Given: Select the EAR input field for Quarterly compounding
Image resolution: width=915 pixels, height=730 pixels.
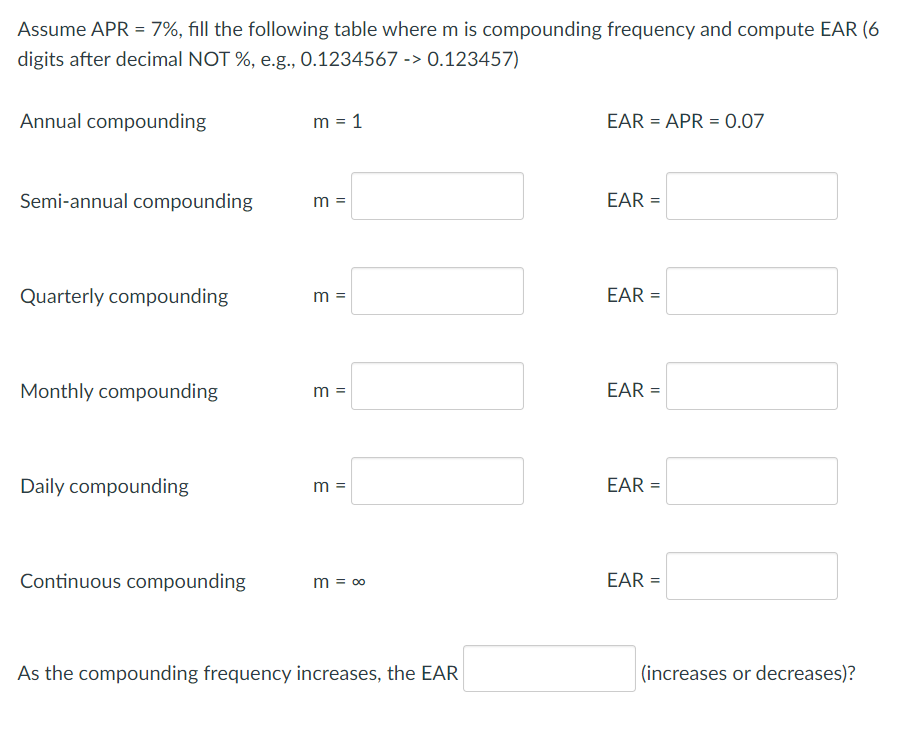Looking at the screenshot, I should (x=751, y=291).
